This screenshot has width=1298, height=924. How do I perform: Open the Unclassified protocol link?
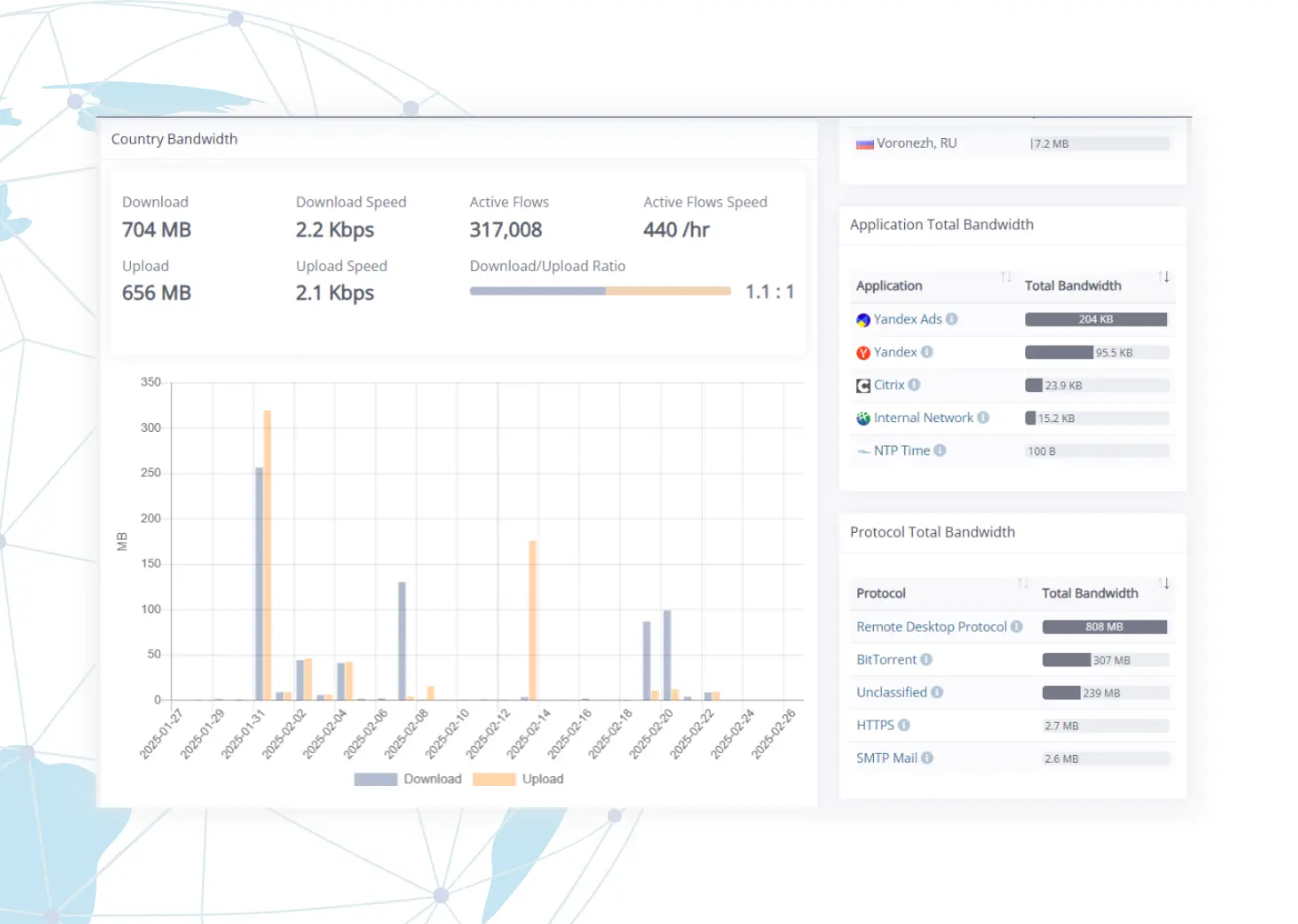click(891, 692)
